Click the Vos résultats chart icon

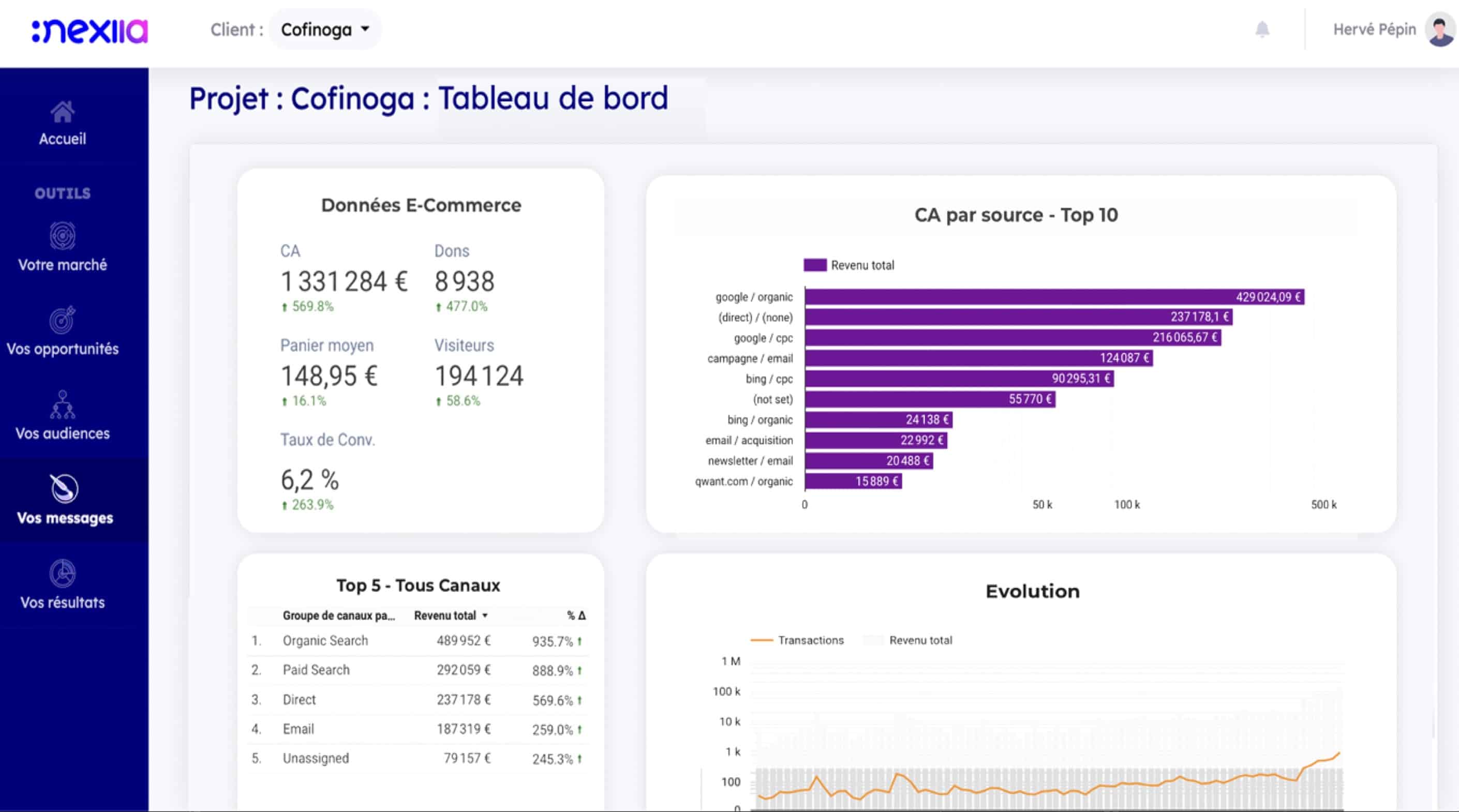(x=62, y=573)
